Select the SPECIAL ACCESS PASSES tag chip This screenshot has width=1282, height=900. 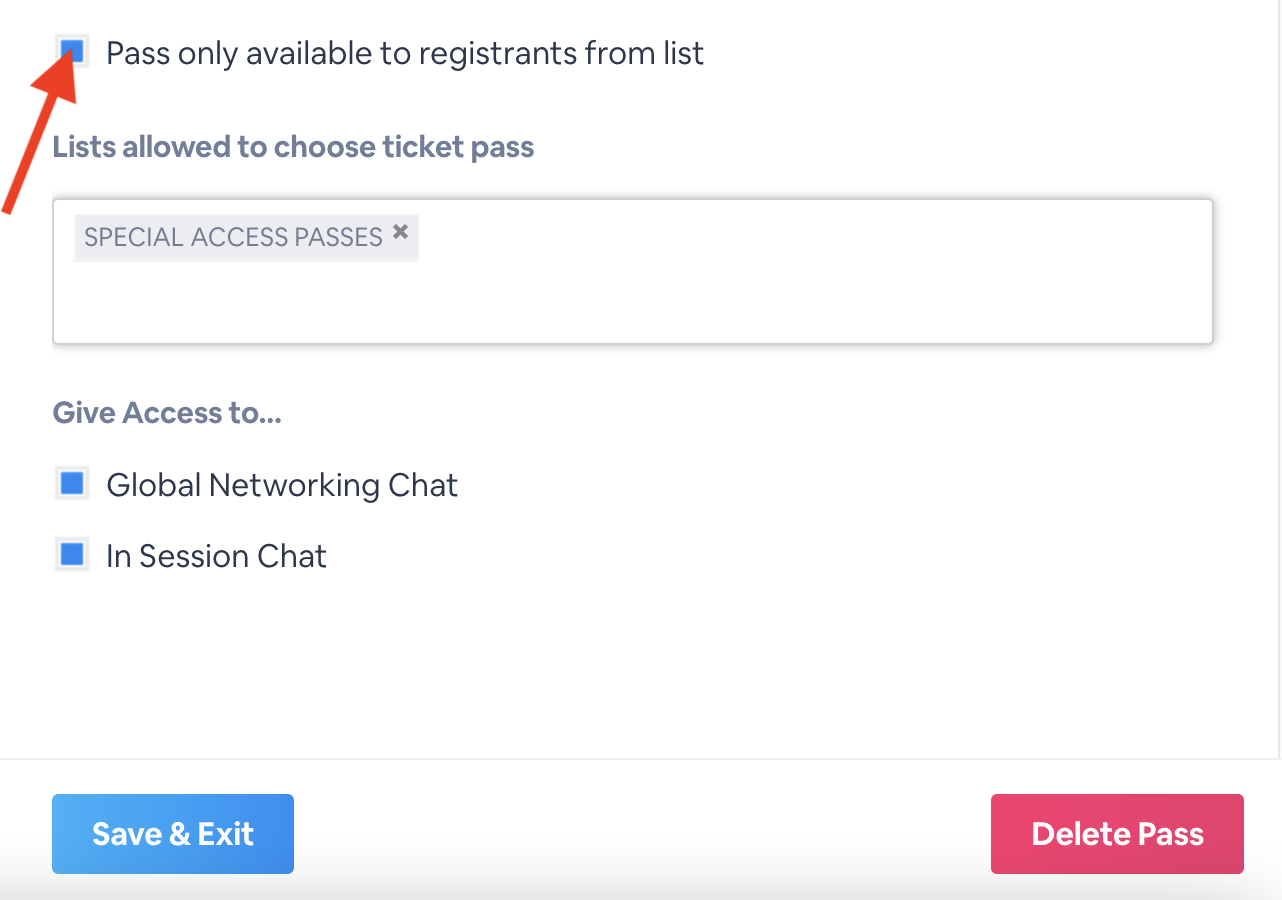click(x=233, y=237)
